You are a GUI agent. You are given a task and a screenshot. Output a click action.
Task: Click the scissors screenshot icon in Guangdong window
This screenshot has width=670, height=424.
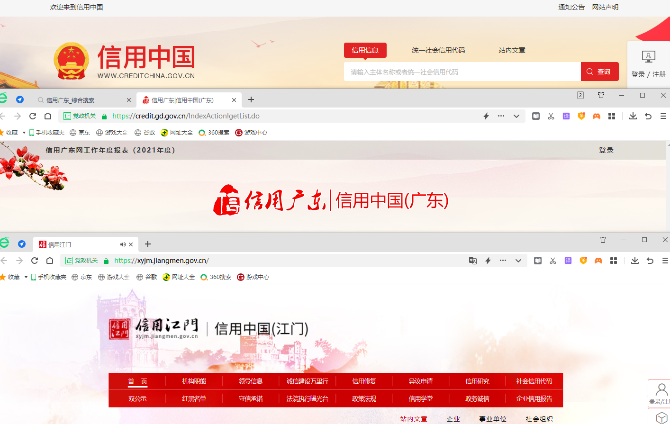click(x=551, y=116)
